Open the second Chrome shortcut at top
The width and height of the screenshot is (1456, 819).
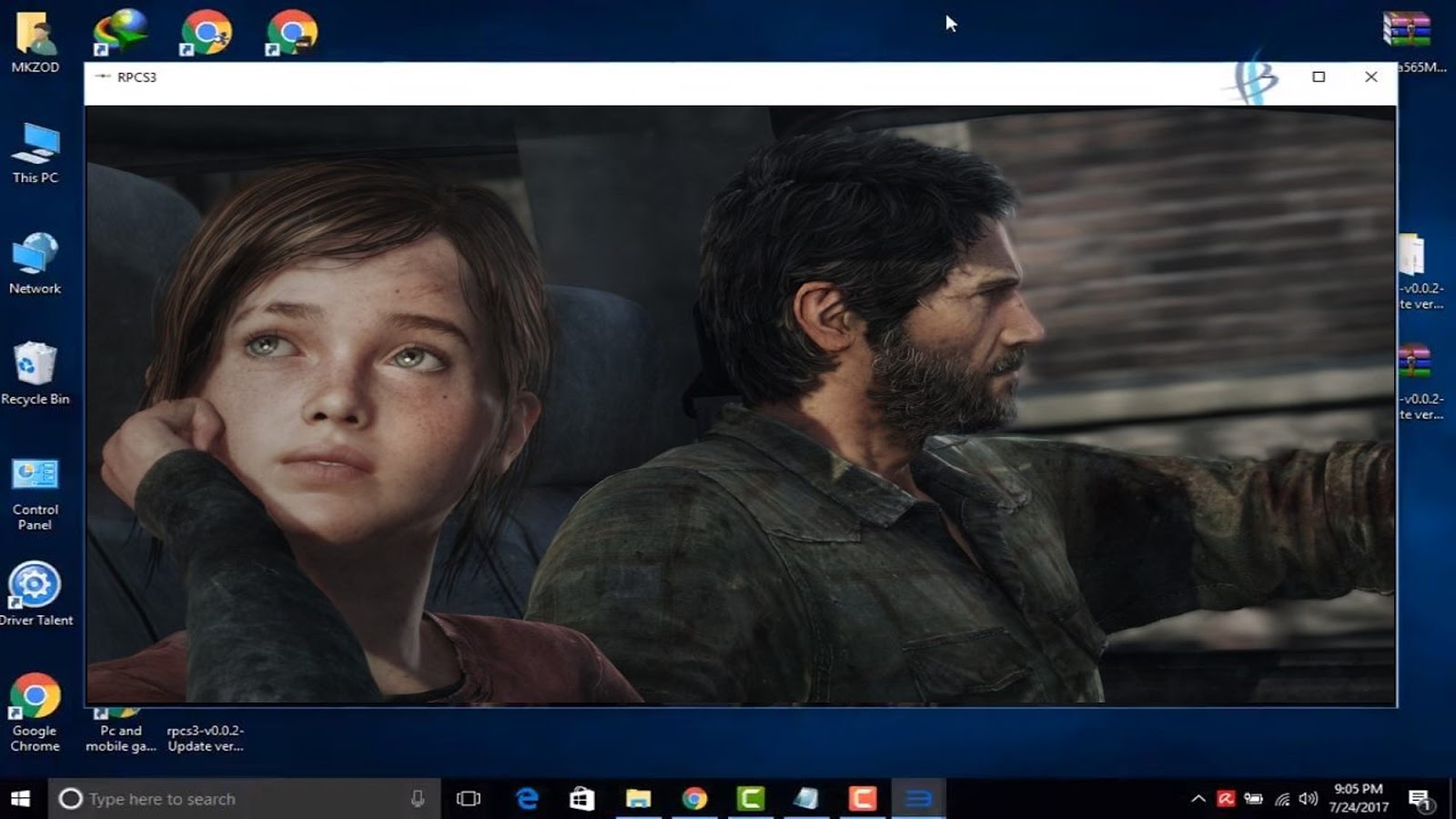pyautogui.click(x=206, y=32)
